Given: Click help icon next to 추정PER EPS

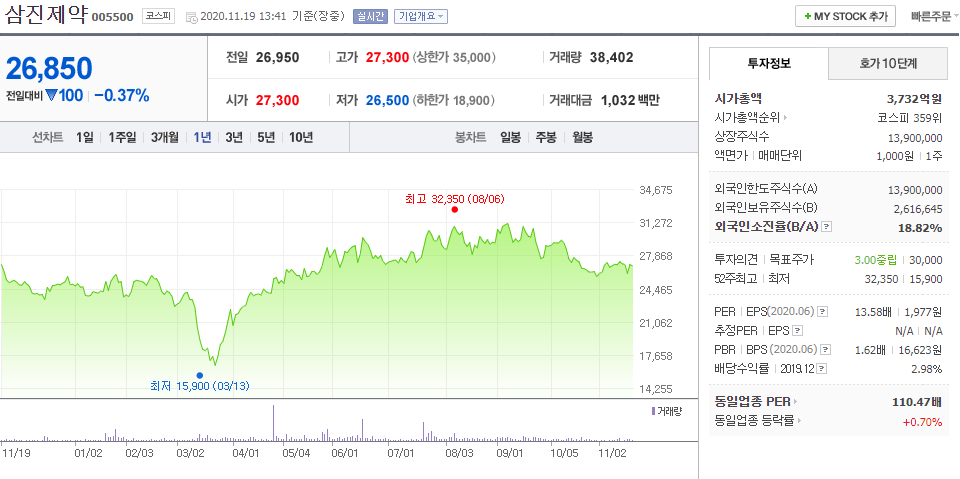Looking at the screenshot, I should point(797,331).
